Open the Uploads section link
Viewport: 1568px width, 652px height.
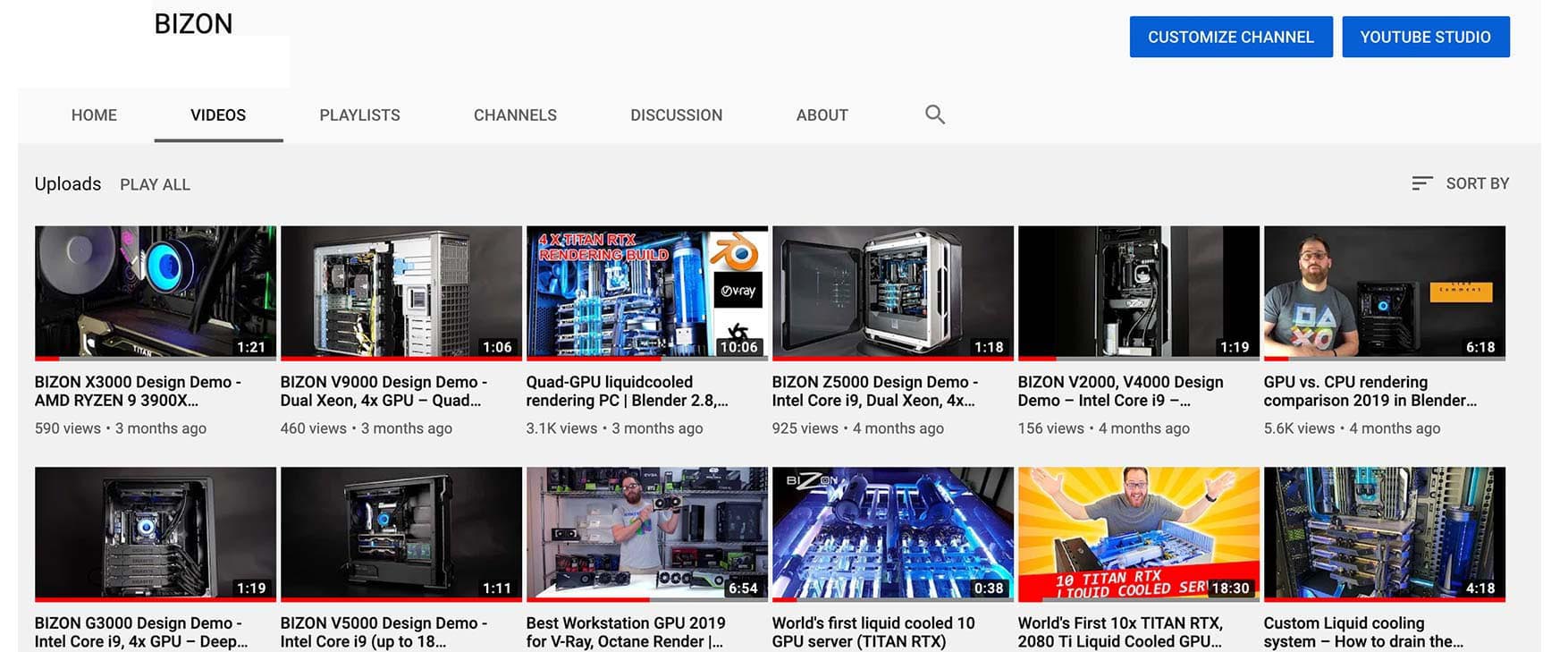pyautogui.click(x=68, y=183)
